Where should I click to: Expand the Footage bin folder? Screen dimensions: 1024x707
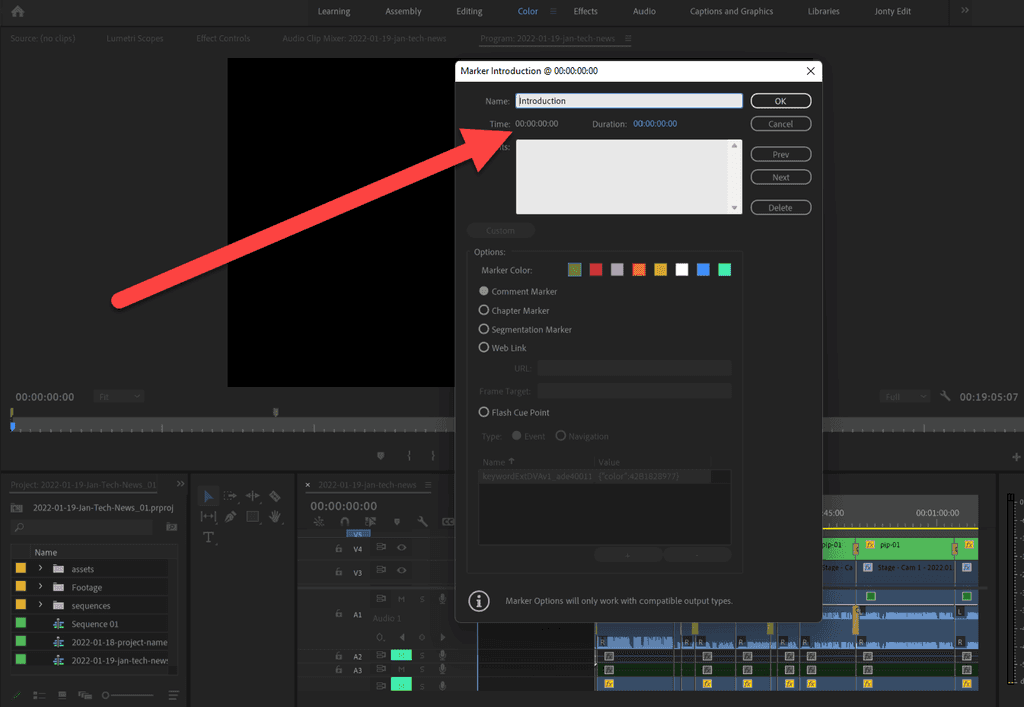click(x=40, y=587)
